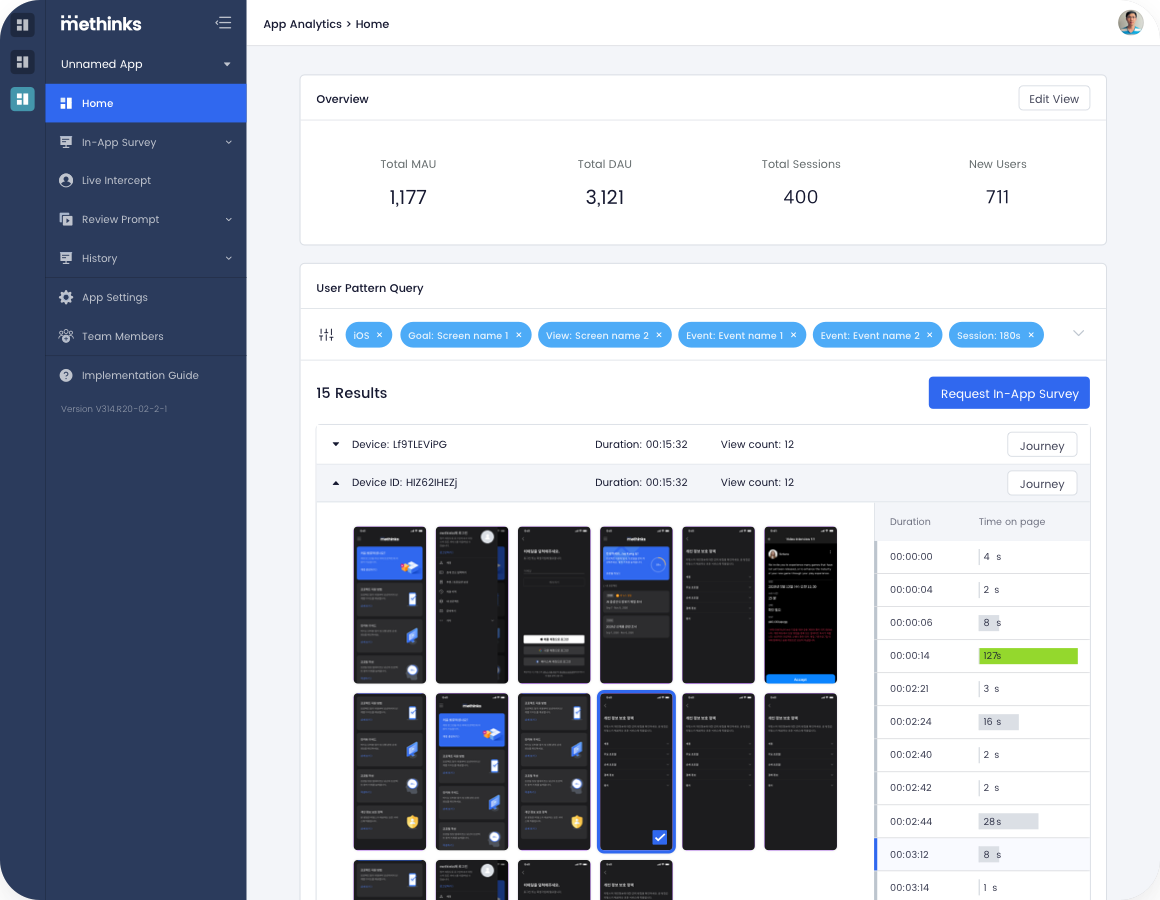Expand the User Pattern Query filters chevron
This screenshot has height=900, width=1160.
(1079, 334)
